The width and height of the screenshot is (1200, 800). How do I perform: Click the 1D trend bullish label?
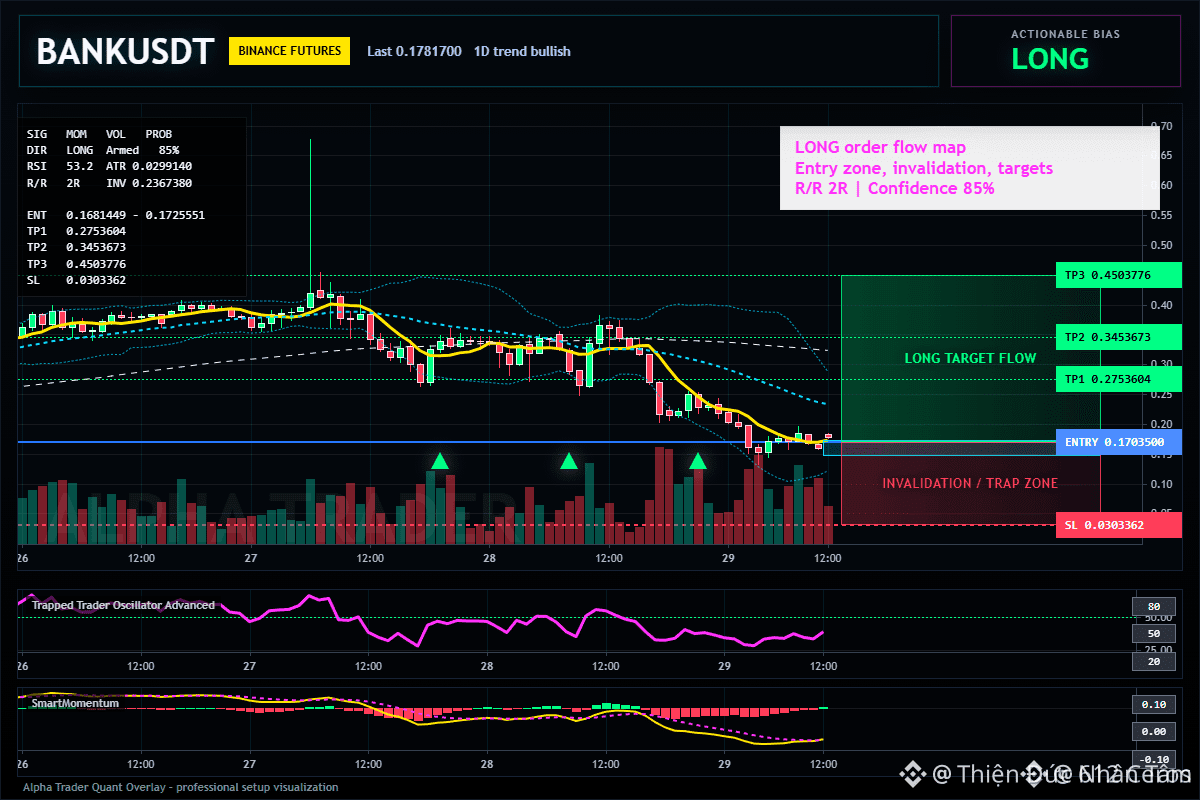click(x=522, y=51)
